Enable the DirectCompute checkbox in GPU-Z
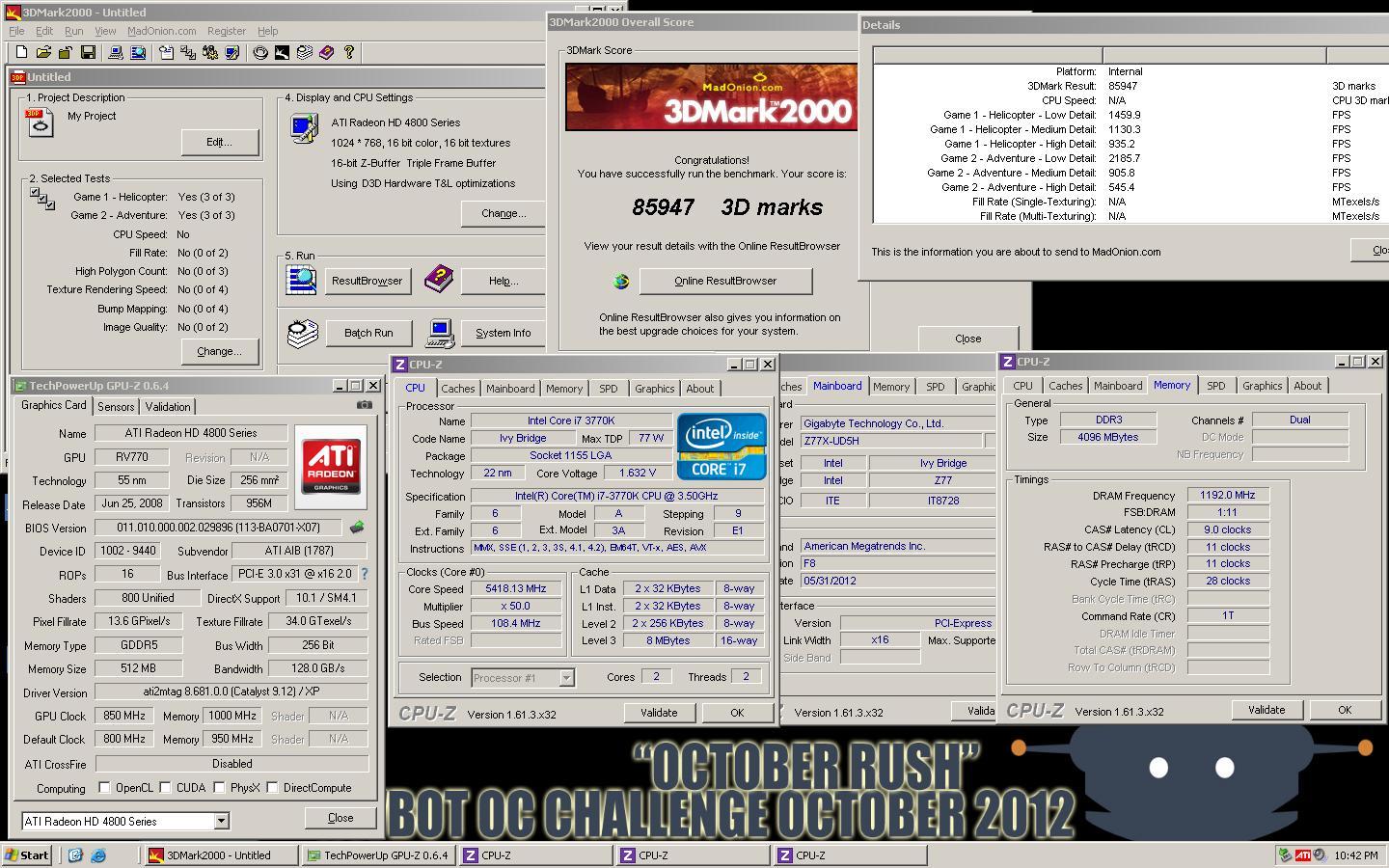The image size is (1389, 868). pyautogui.click(x=272, y=787)
